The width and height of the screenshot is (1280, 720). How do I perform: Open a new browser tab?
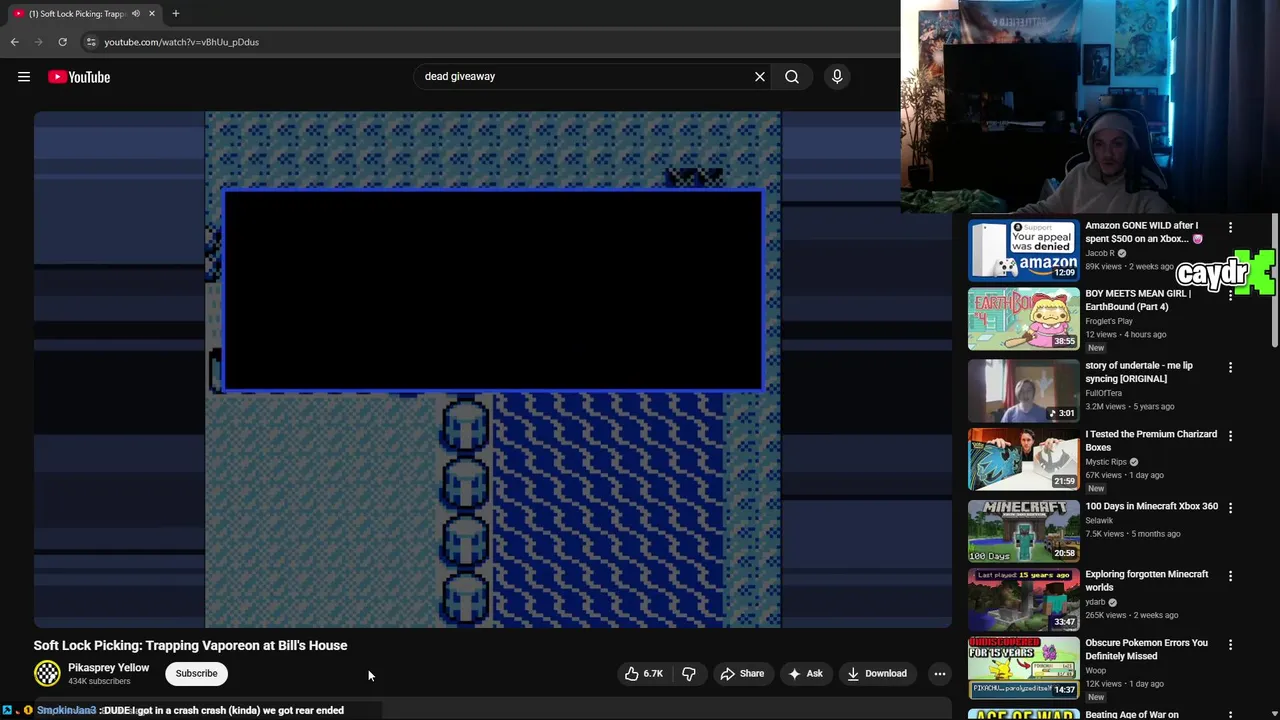coord(175,13)
